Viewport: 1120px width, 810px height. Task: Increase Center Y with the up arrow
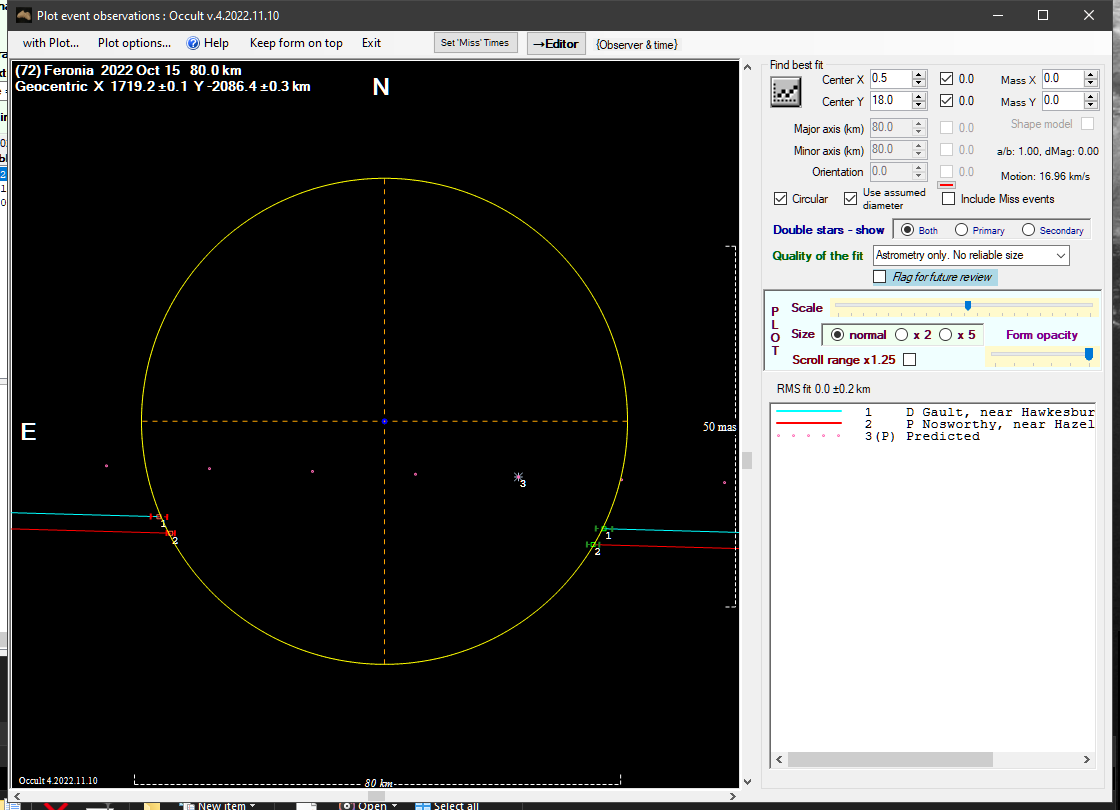tap(919, 96)
